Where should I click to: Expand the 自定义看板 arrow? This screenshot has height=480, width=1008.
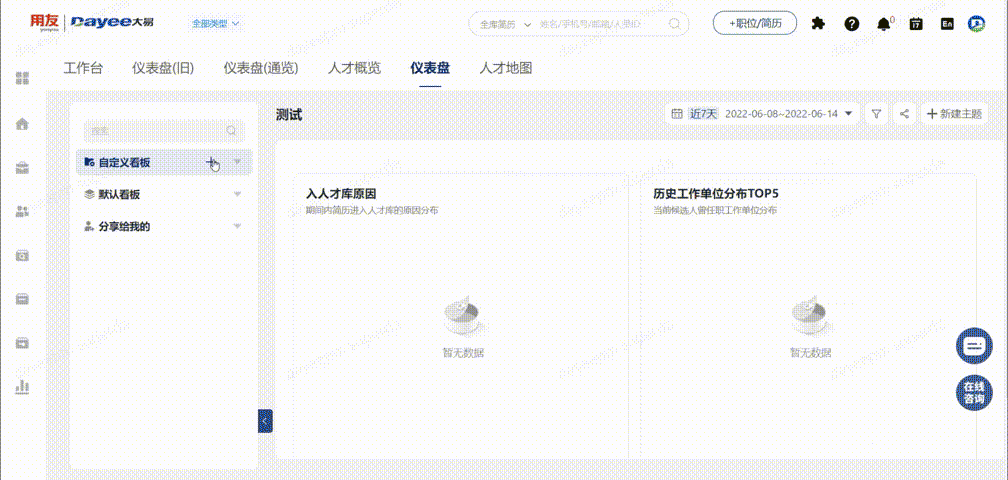[237, 162]
